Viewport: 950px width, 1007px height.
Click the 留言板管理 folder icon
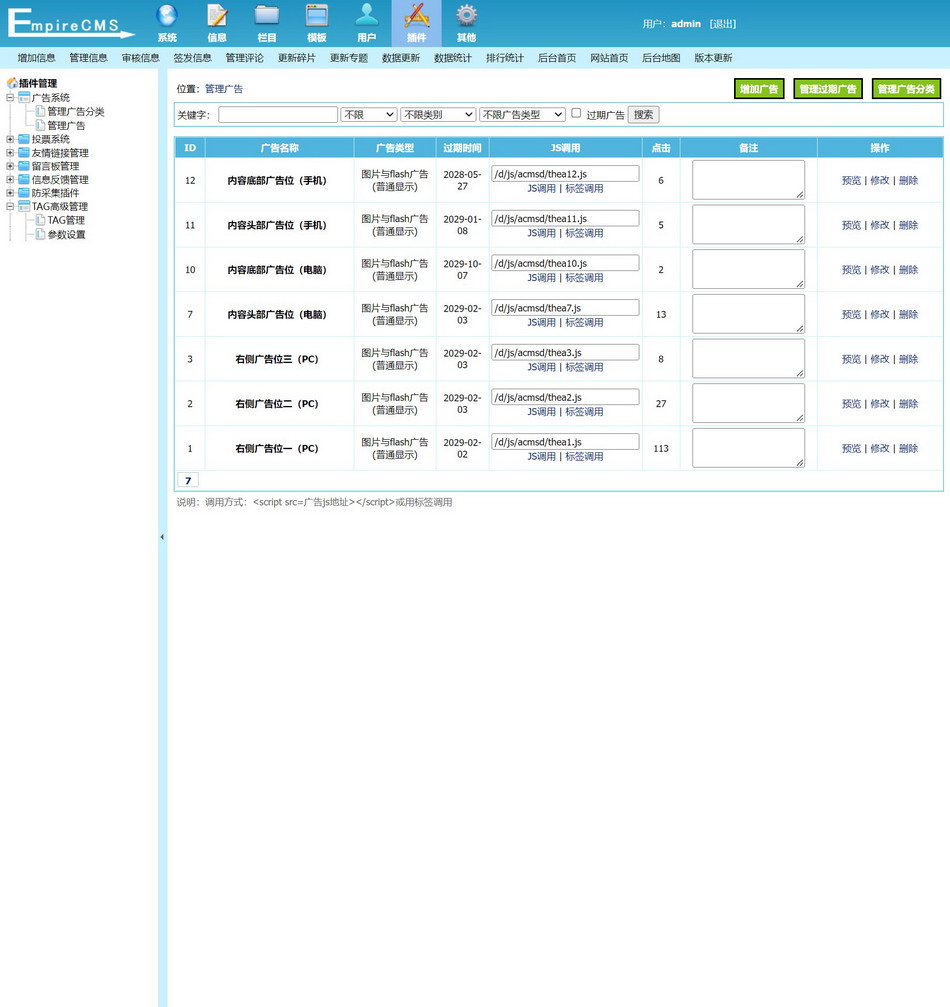pos(24,166)
